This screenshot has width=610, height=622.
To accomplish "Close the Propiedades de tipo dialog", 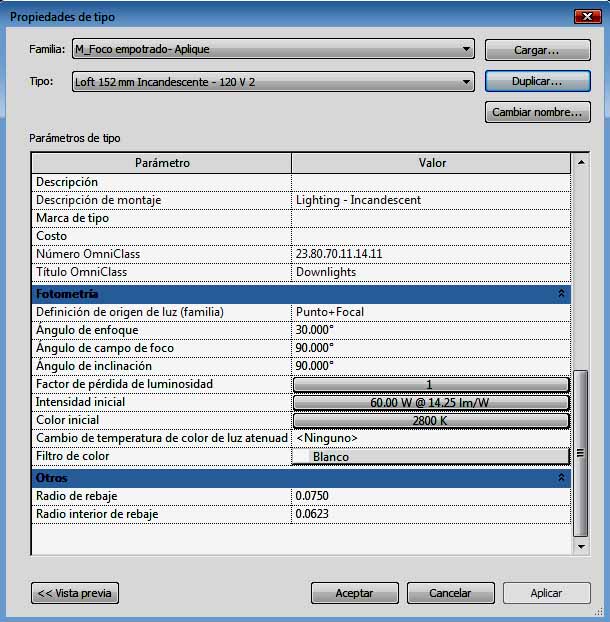I will point(588,17).
